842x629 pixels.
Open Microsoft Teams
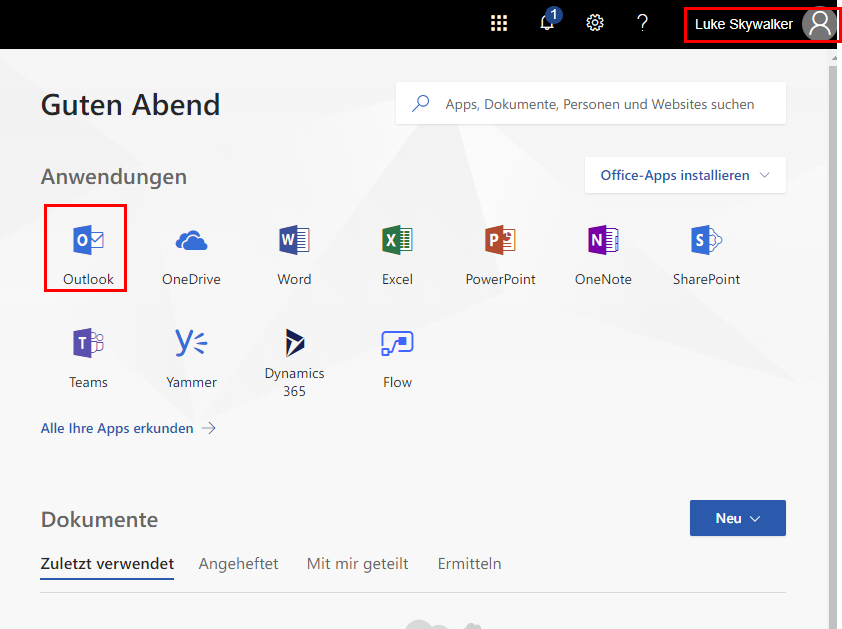tap(88, 357)
